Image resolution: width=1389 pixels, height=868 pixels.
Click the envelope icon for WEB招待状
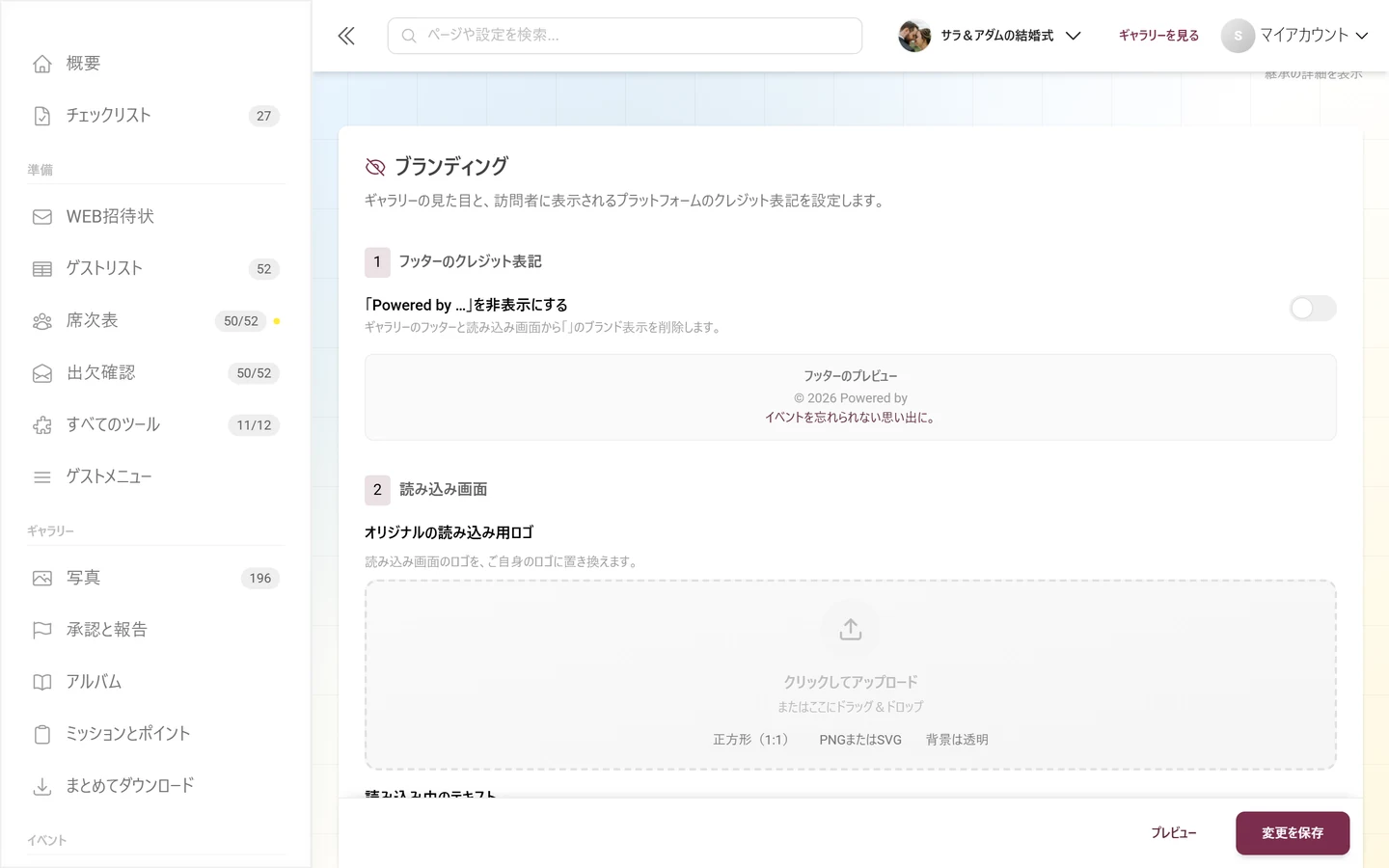(42, 217)
